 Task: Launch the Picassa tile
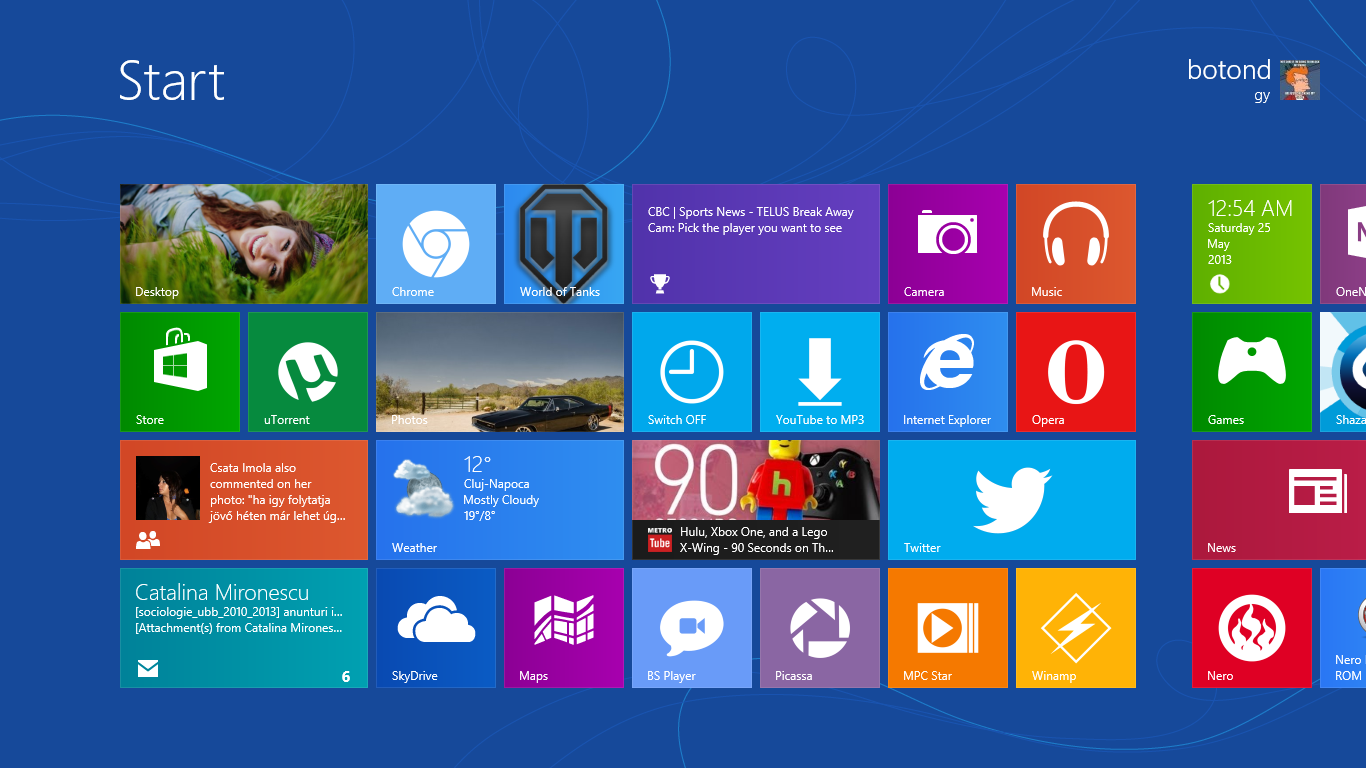[820, 628]
